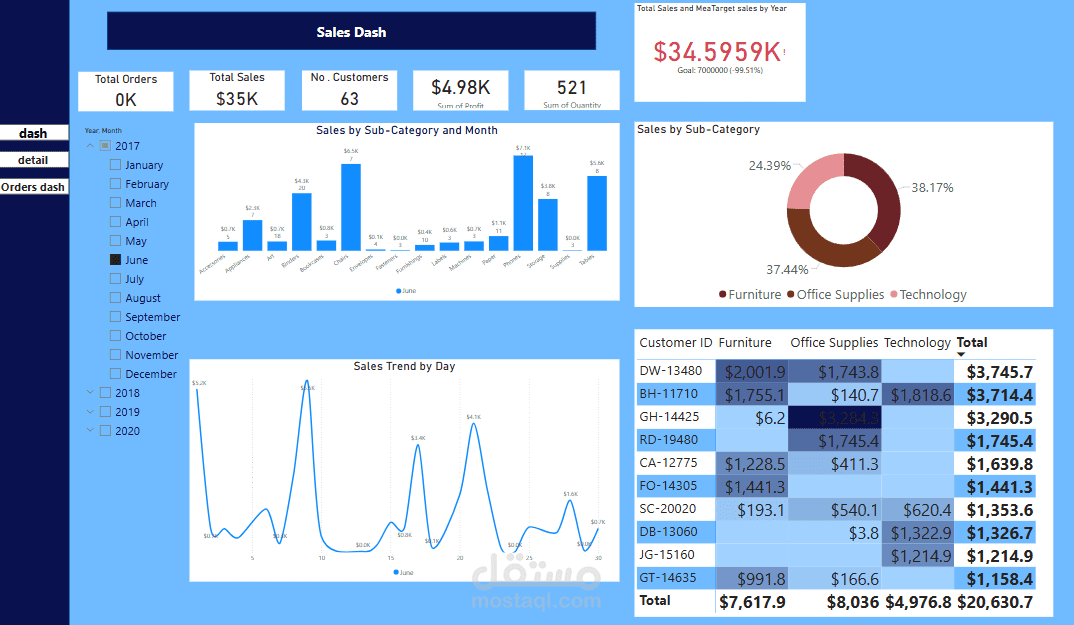Tick the 2018 year checkbox

[105, 393]
